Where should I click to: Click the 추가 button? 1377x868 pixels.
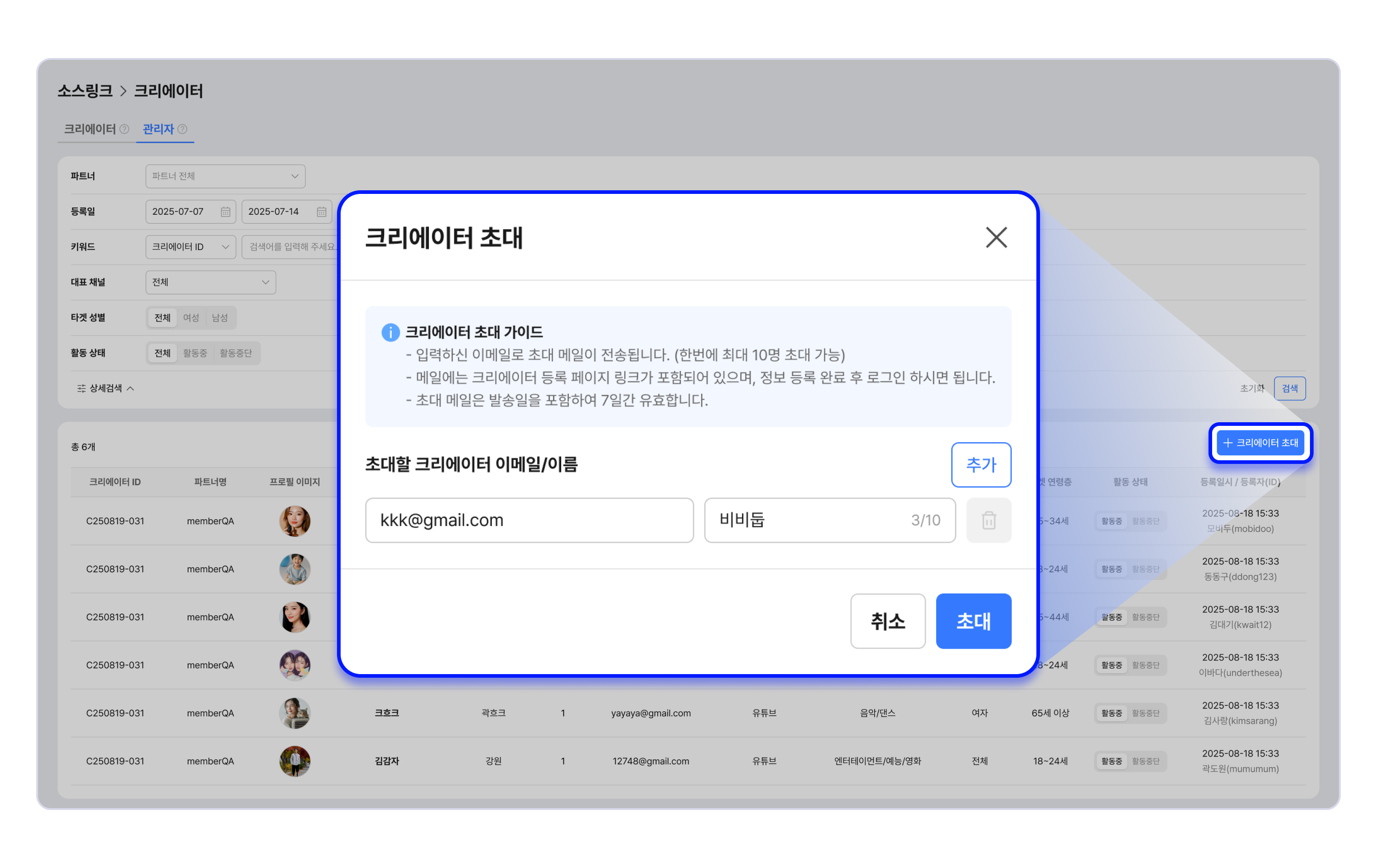coord(981,465)
